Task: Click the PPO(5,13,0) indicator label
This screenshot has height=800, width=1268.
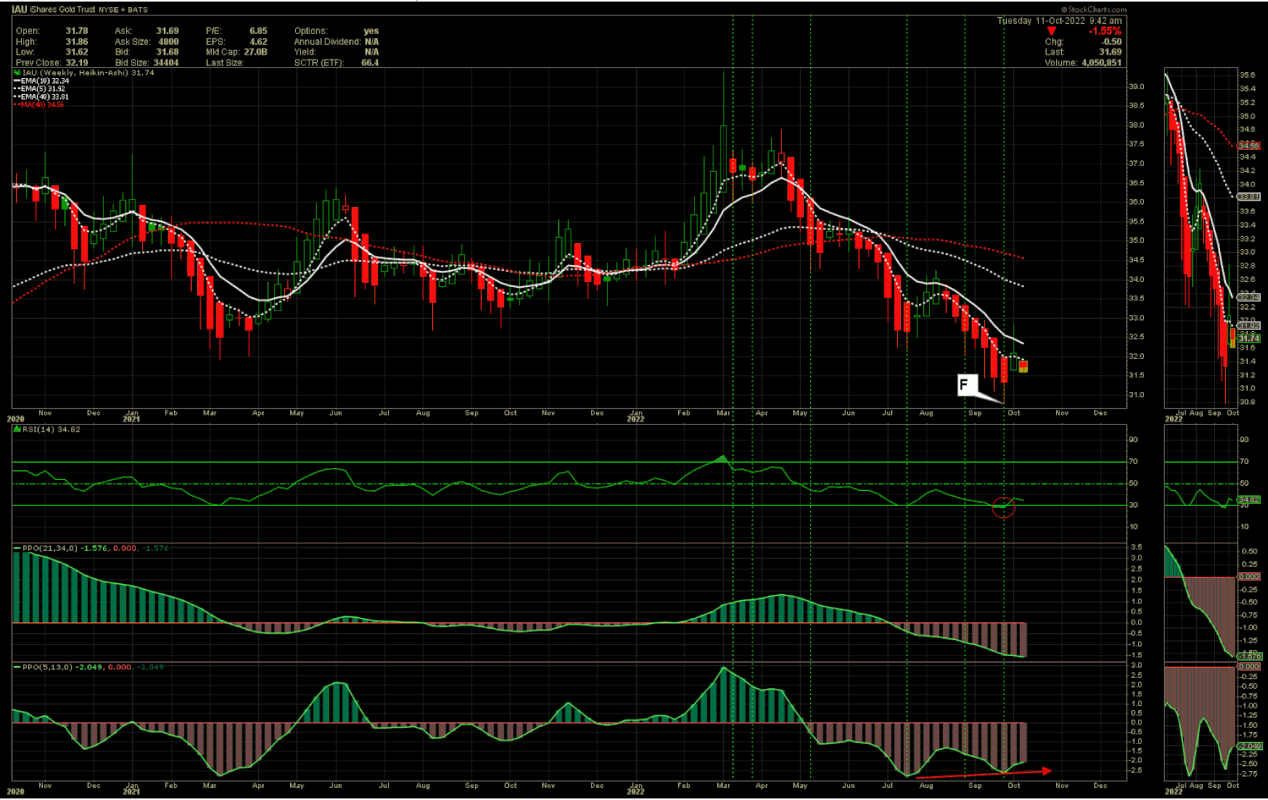Action: click(45, 665)
